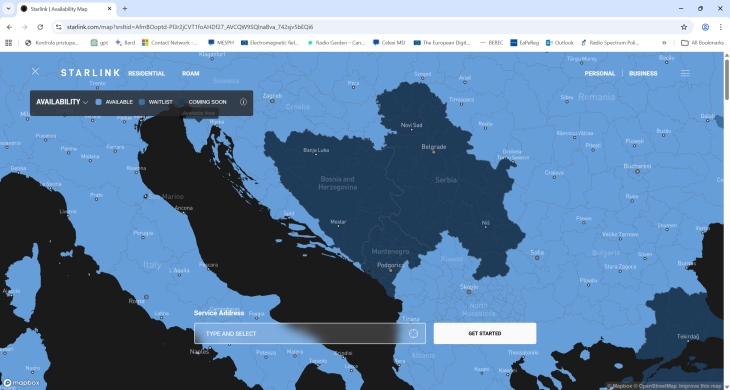
Task: Open the Kontrola pristupa bookmark
Action: pyautogui.click(x=52, y=42)
